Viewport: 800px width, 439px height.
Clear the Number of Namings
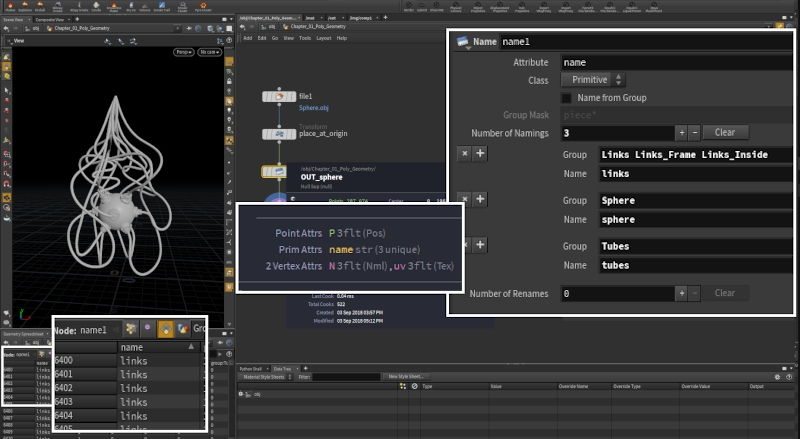point(725,132)
